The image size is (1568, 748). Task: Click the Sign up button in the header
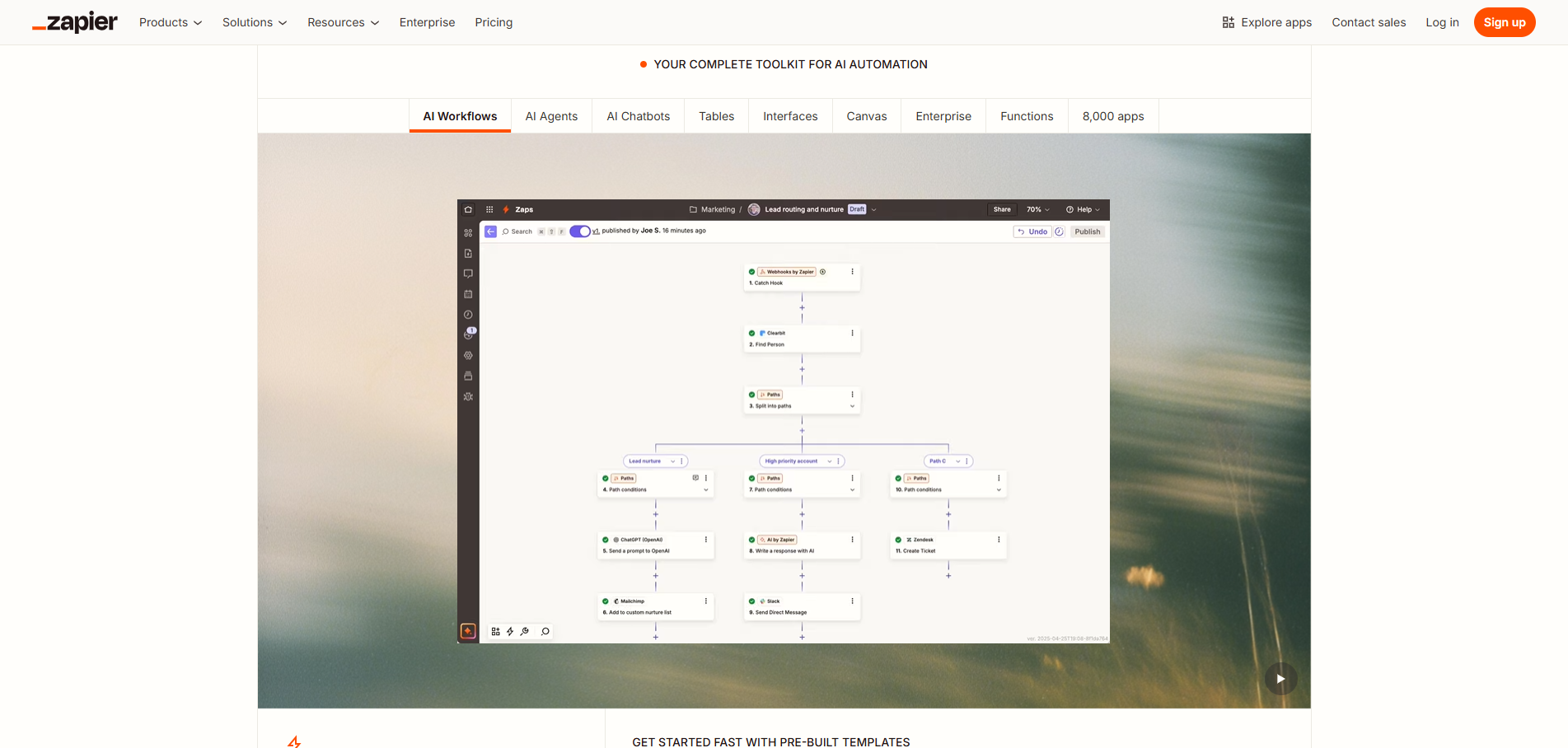click(x=1505, y=22)
